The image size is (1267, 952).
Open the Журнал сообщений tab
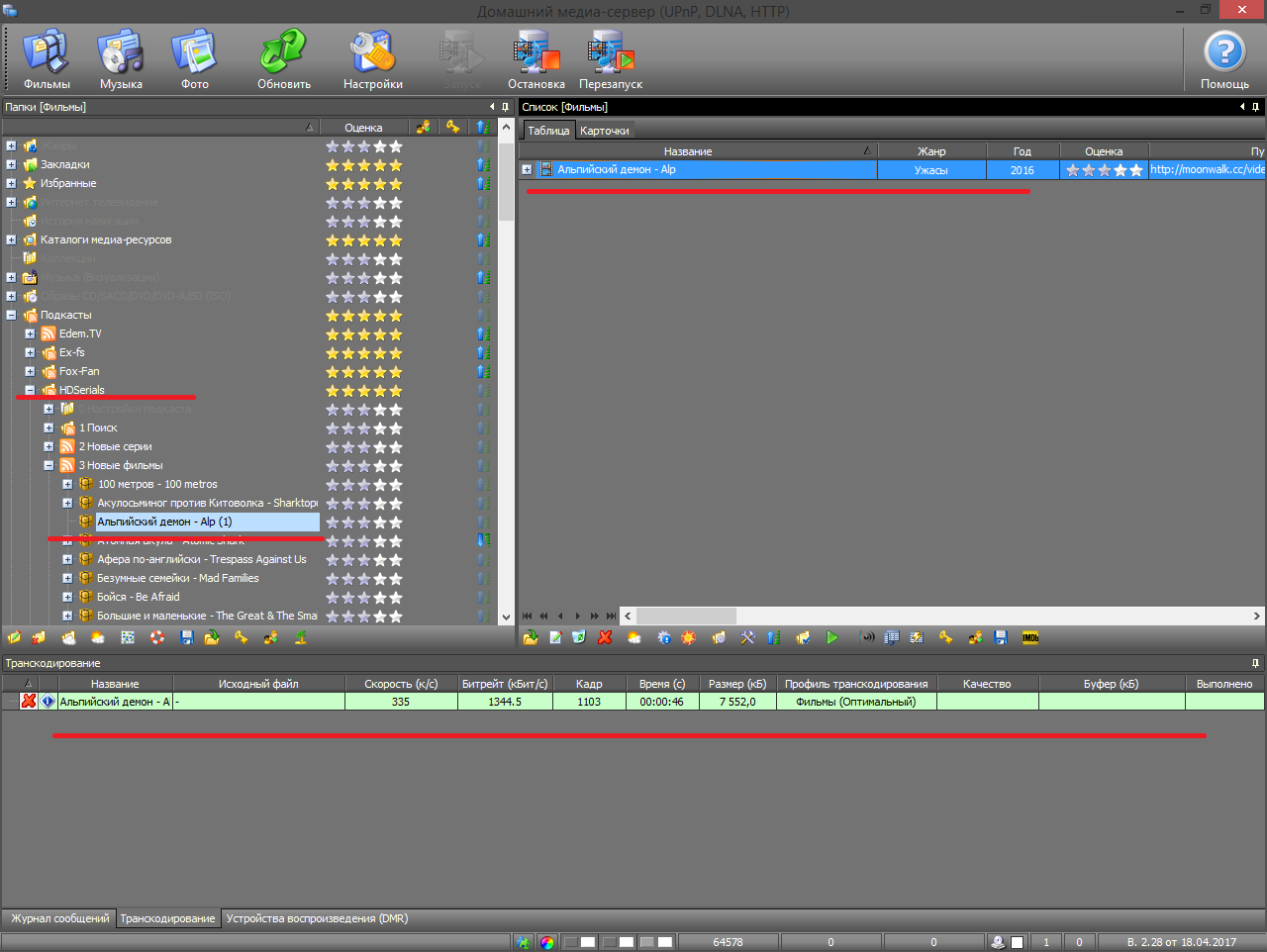(x=59, y=918)
